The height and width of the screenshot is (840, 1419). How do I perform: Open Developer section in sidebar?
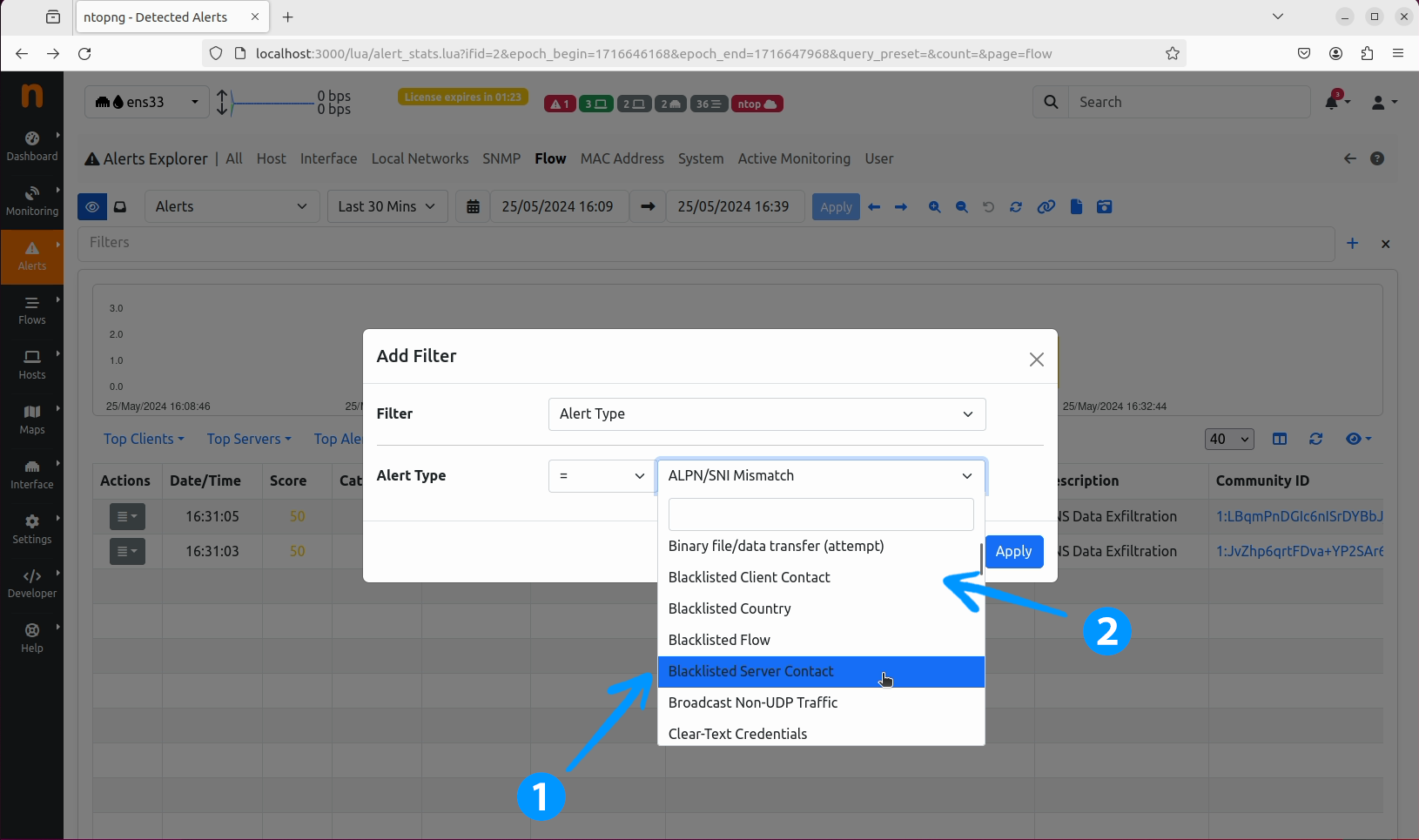click(32, 583)
